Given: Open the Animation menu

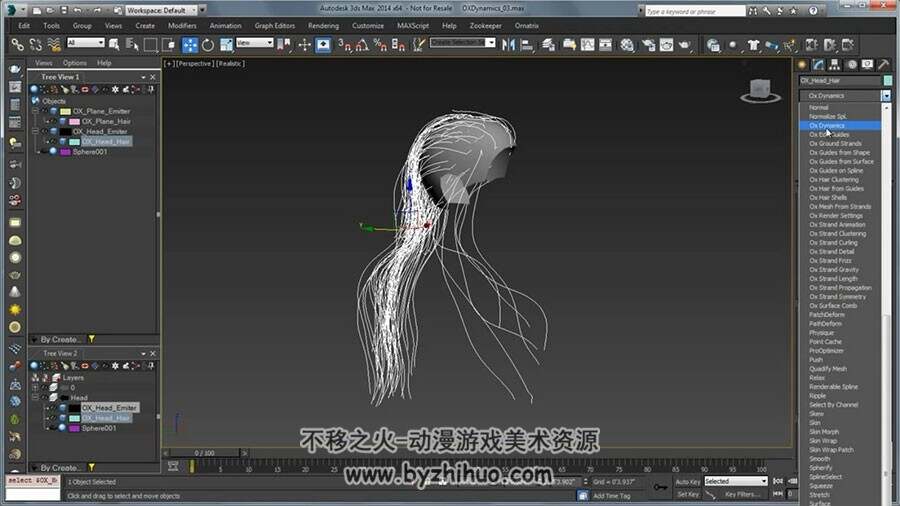Looking at the screenshot, I should (x=225, y=26).
